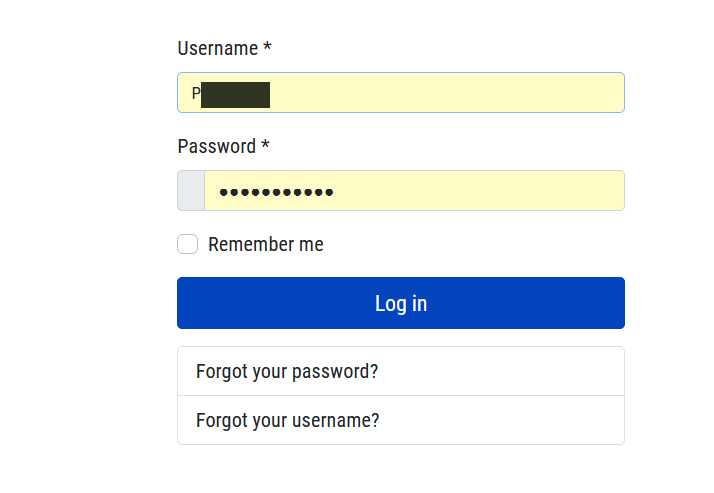Click the "Remember me" label text
Screen dimensions: 714x493
pyautogui.click(x=266, y=245)
